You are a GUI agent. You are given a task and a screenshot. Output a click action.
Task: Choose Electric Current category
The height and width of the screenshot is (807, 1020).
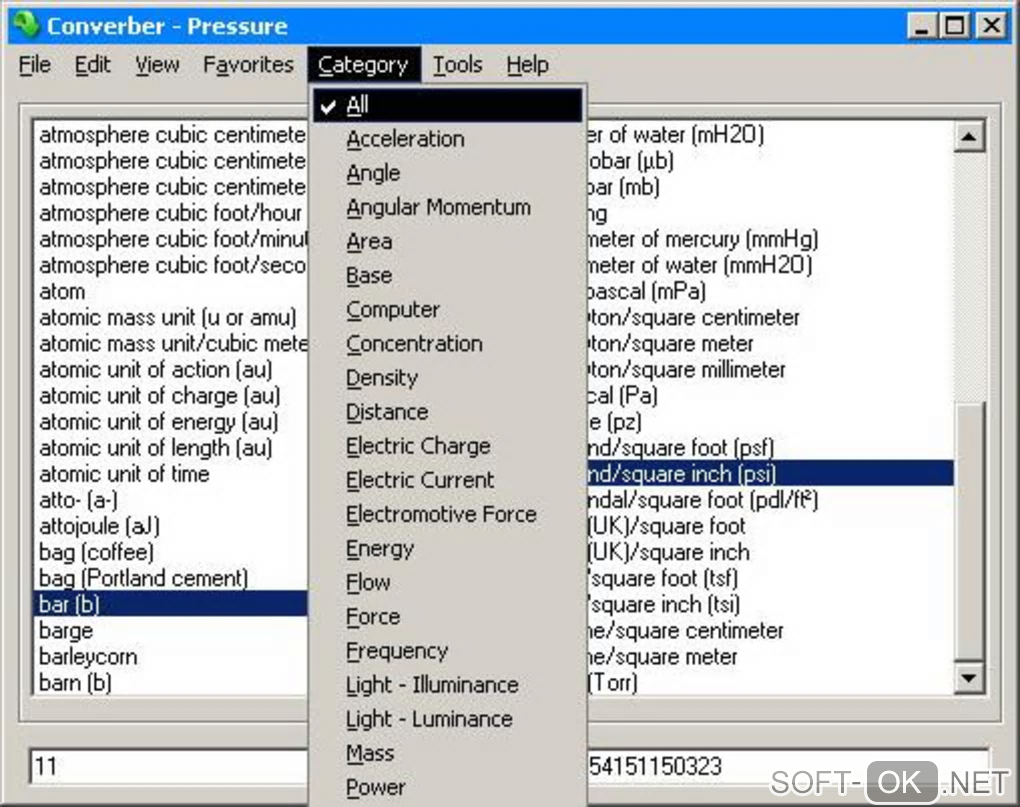[x=448, y=480]
